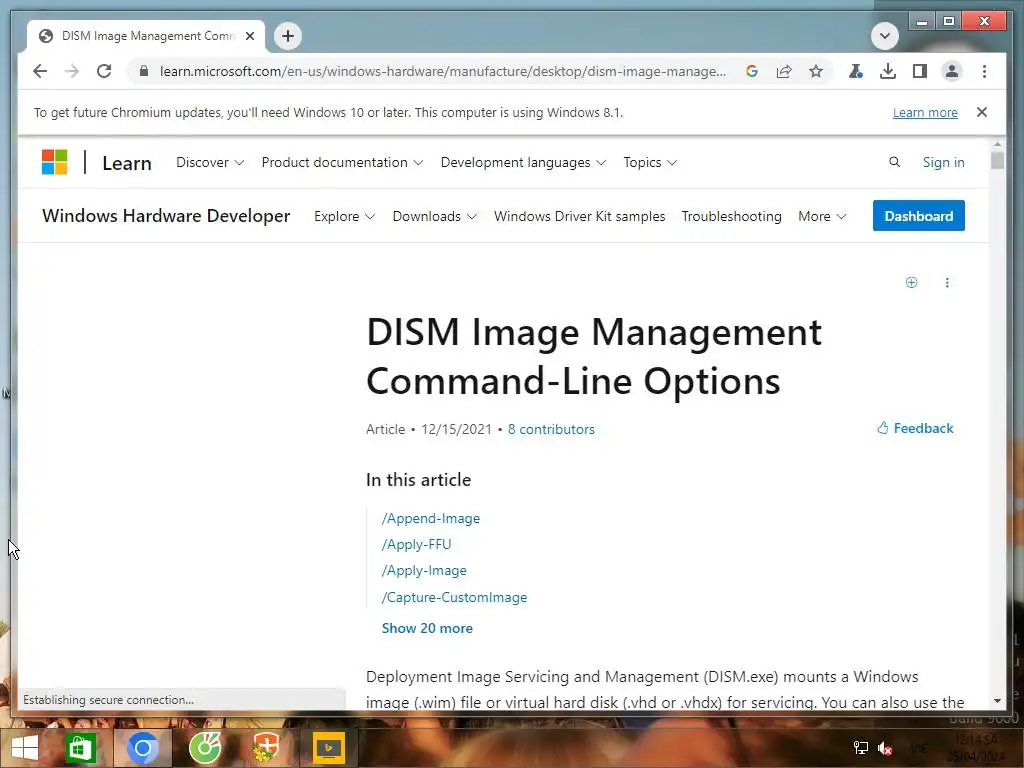Open the green Cốc Cốc taskbar icon
This screenshot has width=1024, height=768.
point(205,748)
